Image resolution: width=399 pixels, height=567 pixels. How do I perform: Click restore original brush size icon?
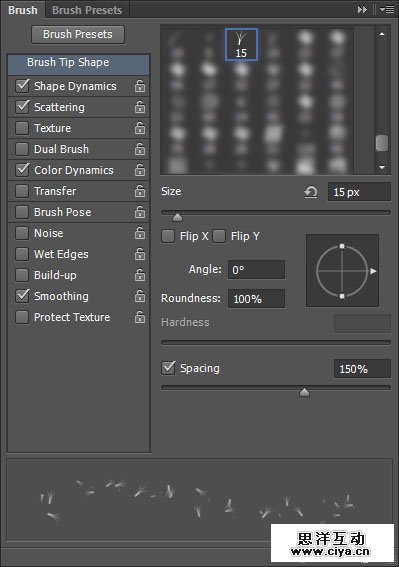coord(311,192)
